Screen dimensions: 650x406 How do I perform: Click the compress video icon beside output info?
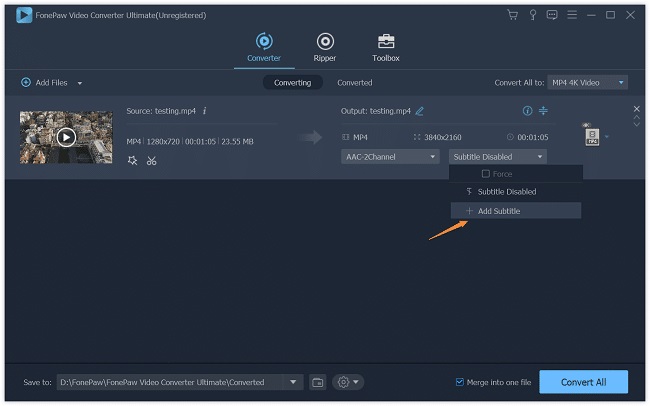click(x=543, y=111)
